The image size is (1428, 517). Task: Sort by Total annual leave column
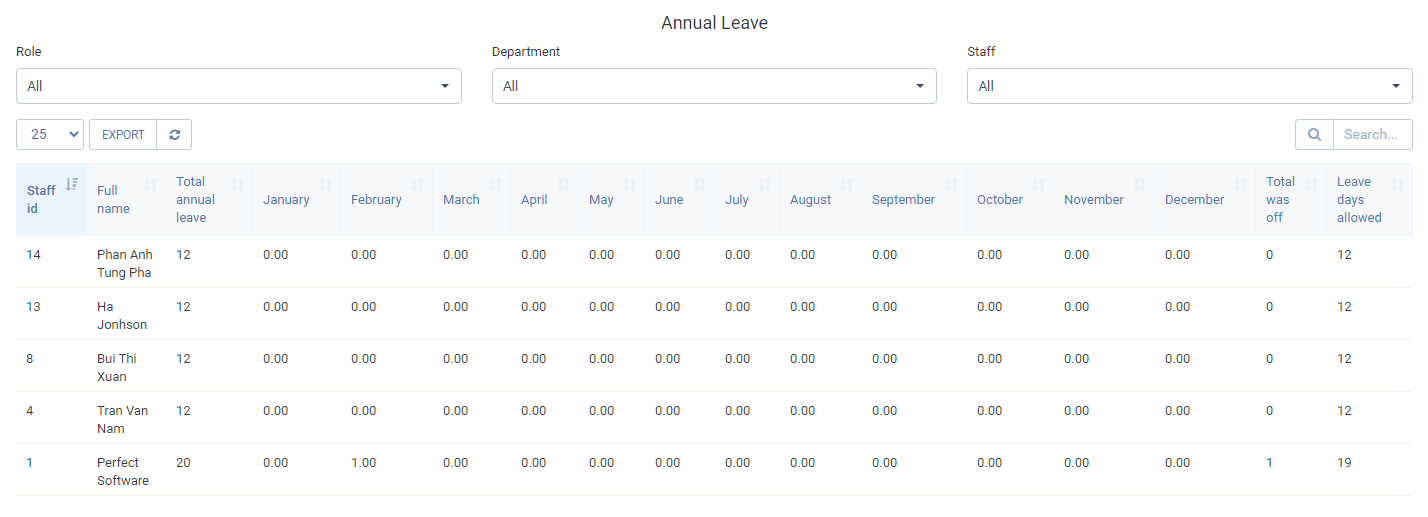point(209,200)
